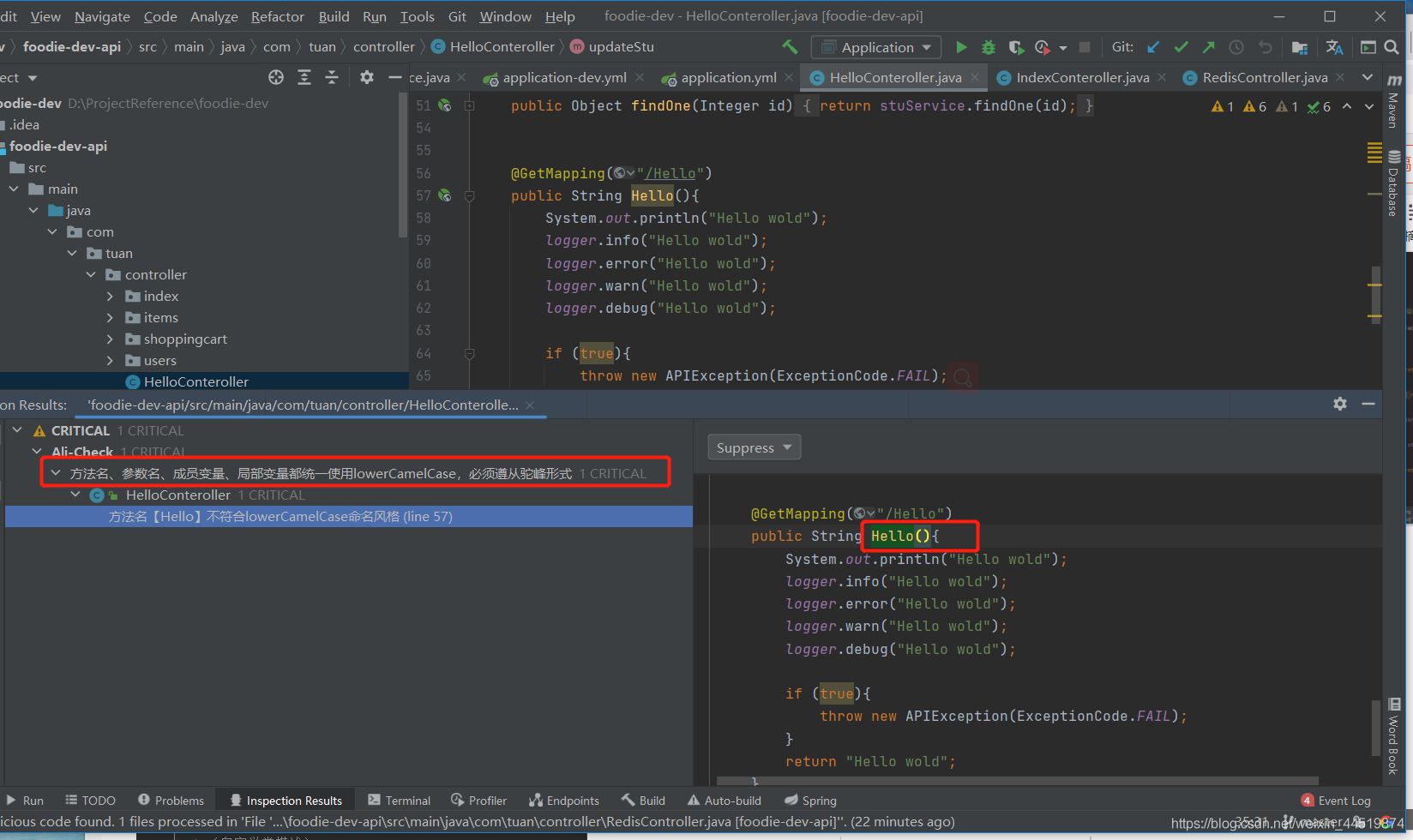Select the line 57 Hello naming violation
This screenshot has height=840, width=1413.
(280, 517)
